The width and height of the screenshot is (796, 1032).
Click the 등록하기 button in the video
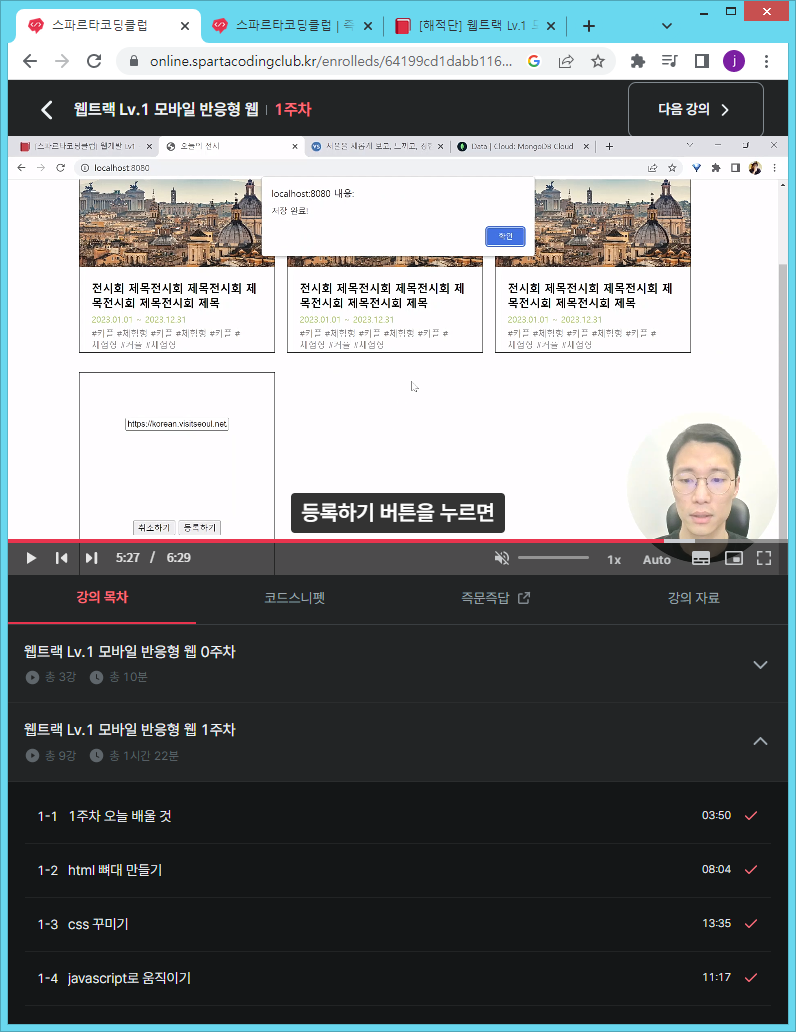[199, 527]
